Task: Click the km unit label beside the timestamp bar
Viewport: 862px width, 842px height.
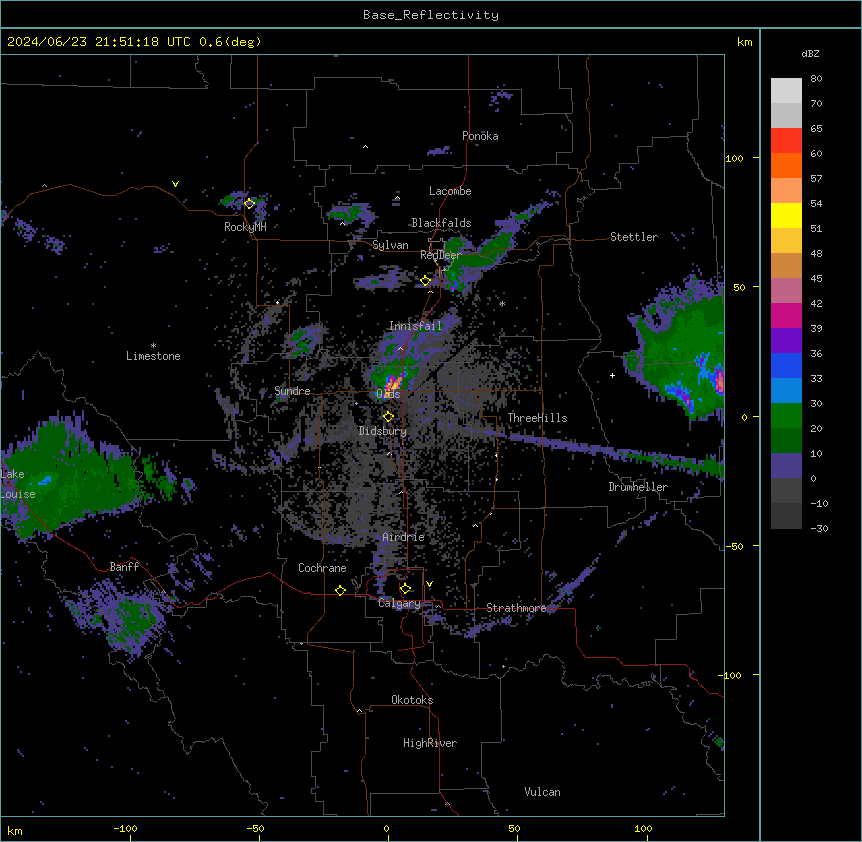Action: pyautogui.click(x=745, y=42)
